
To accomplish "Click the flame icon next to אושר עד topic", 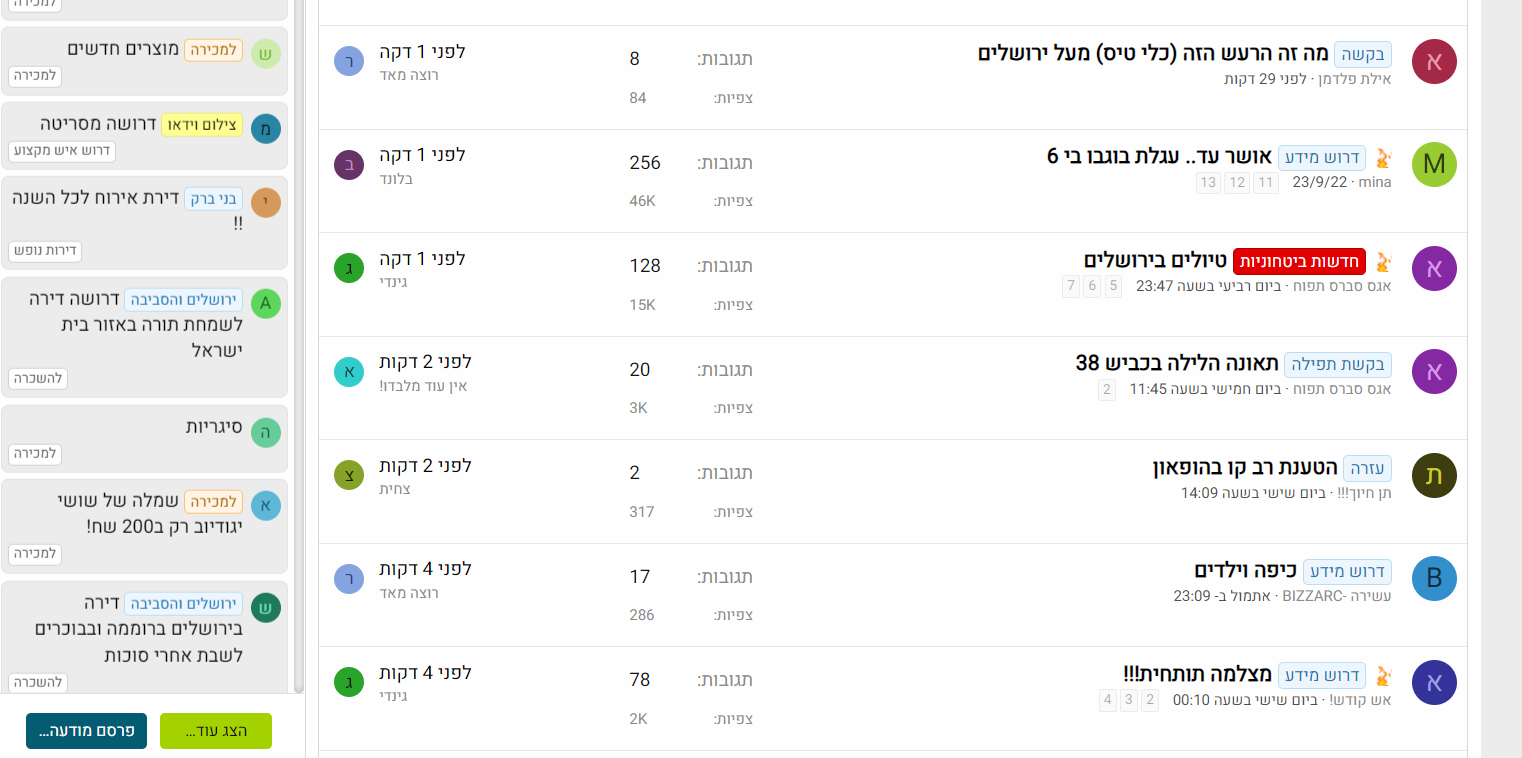I will pyautogui.click(x=1384, y=158).
